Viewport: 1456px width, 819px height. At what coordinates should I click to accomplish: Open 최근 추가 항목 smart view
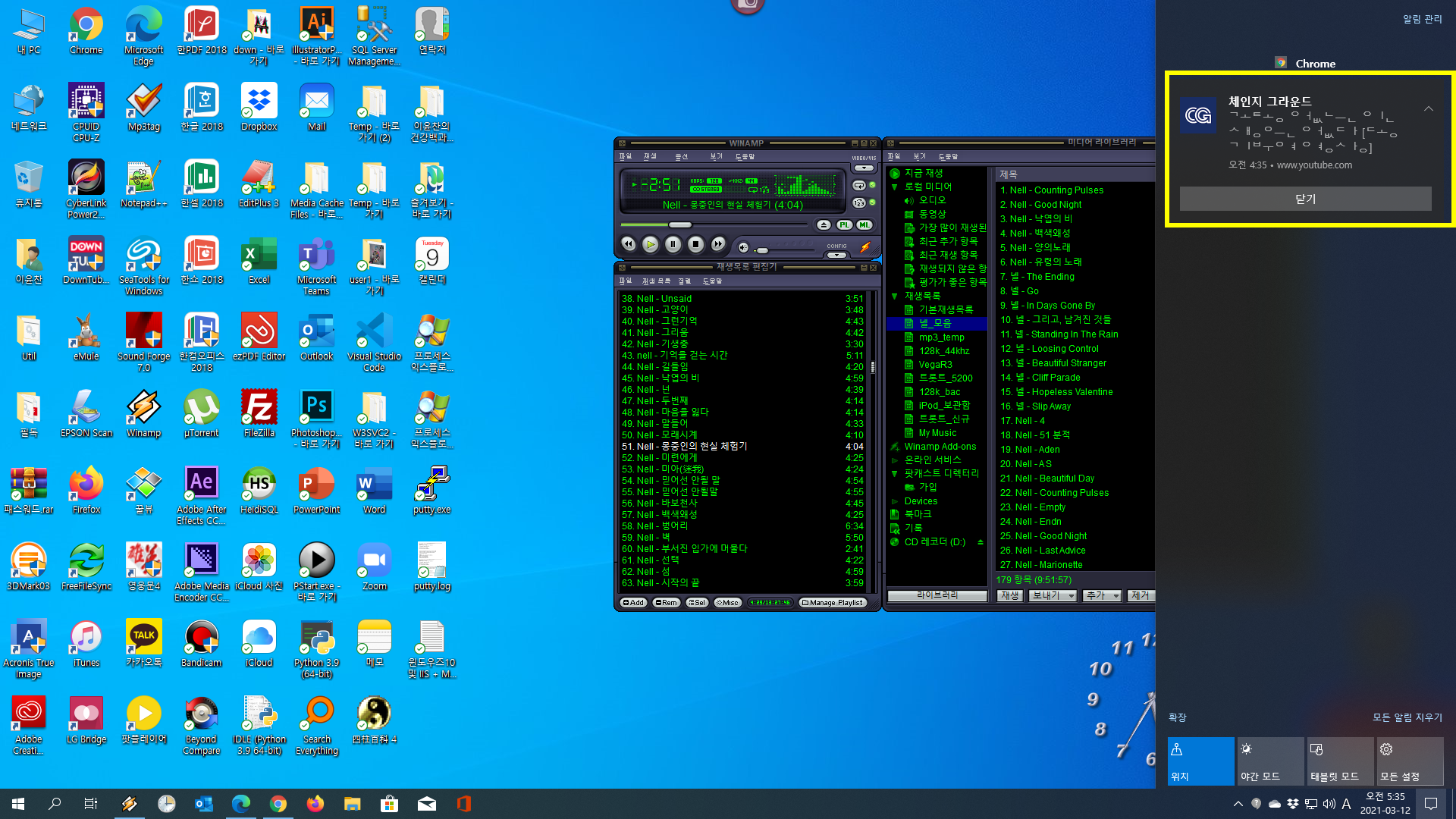click(x=948, y=241)
